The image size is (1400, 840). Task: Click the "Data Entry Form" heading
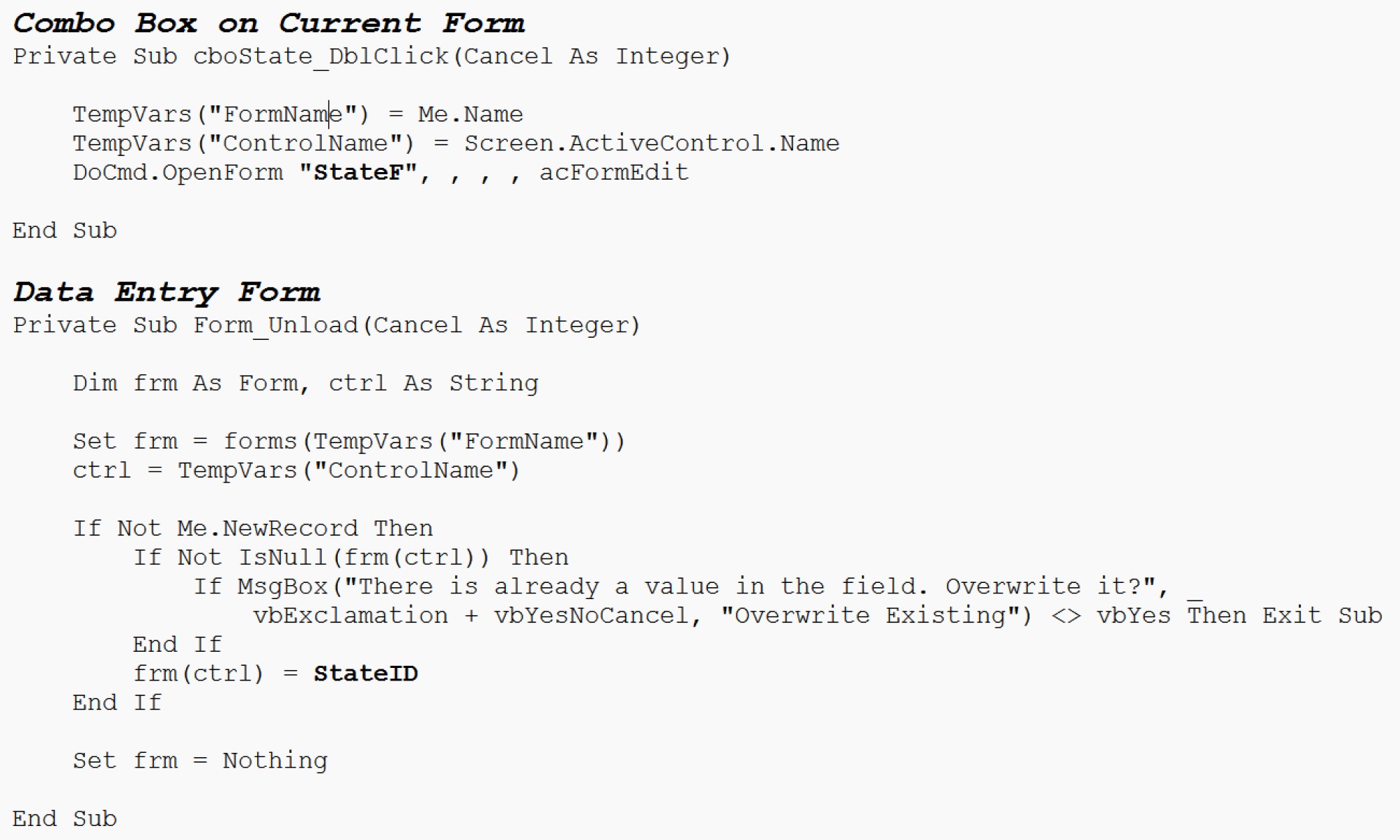coord(166,291)
